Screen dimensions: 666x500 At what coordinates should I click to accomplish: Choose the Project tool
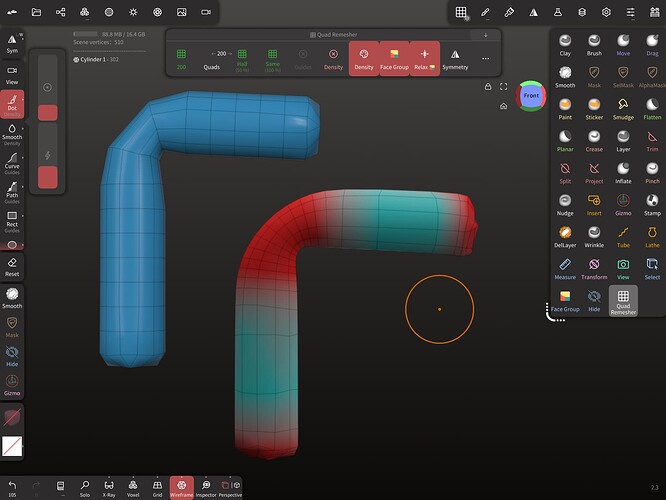594,173
